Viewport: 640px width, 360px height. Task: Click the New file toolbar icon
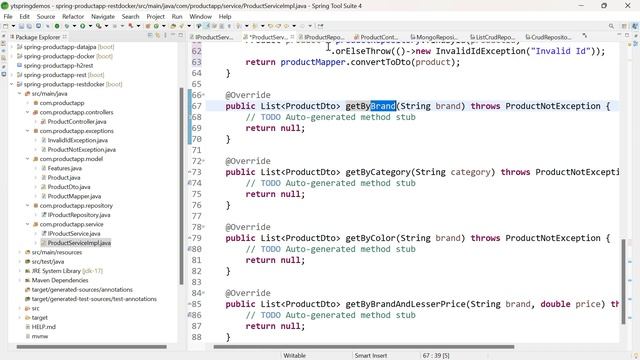pos(6,26)
